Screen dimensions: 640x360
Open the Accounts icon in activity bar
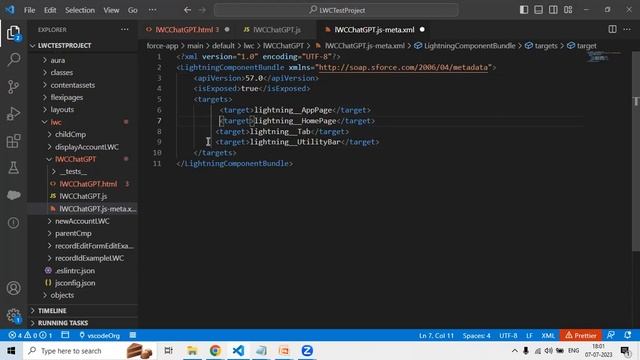point(13,288)
